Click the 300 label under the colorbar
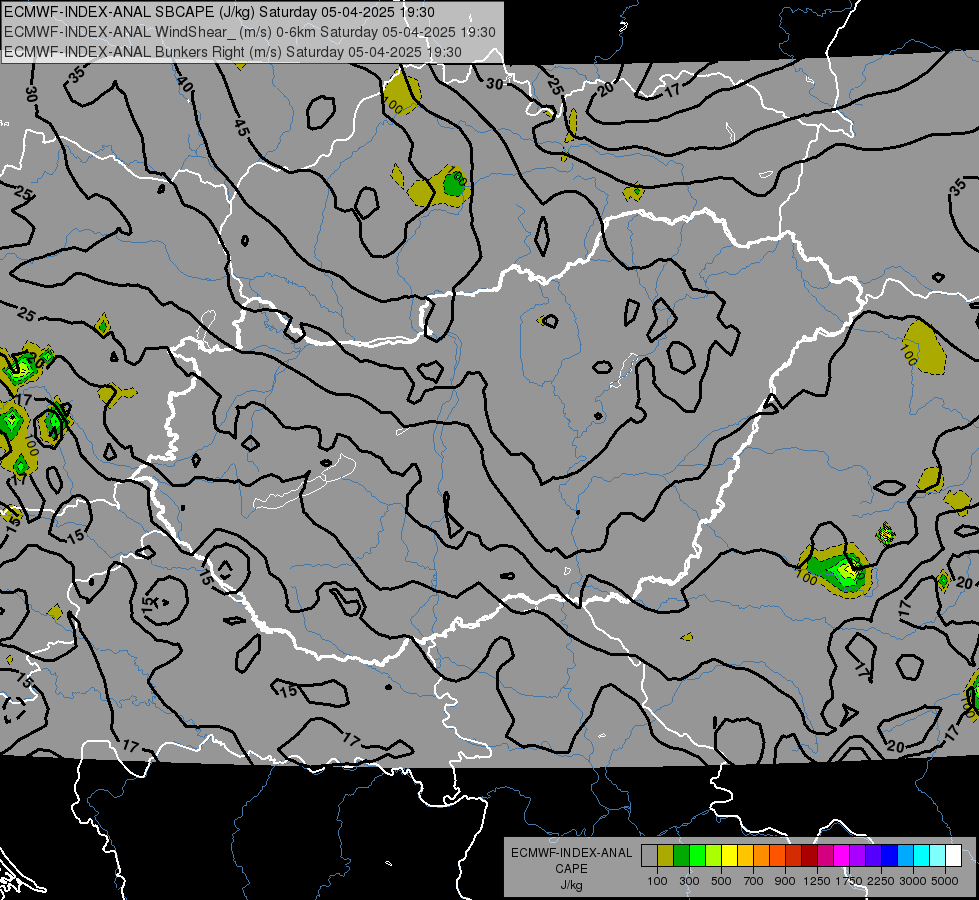Viewport: 979px width, 900px height. (x=689, y=881)
